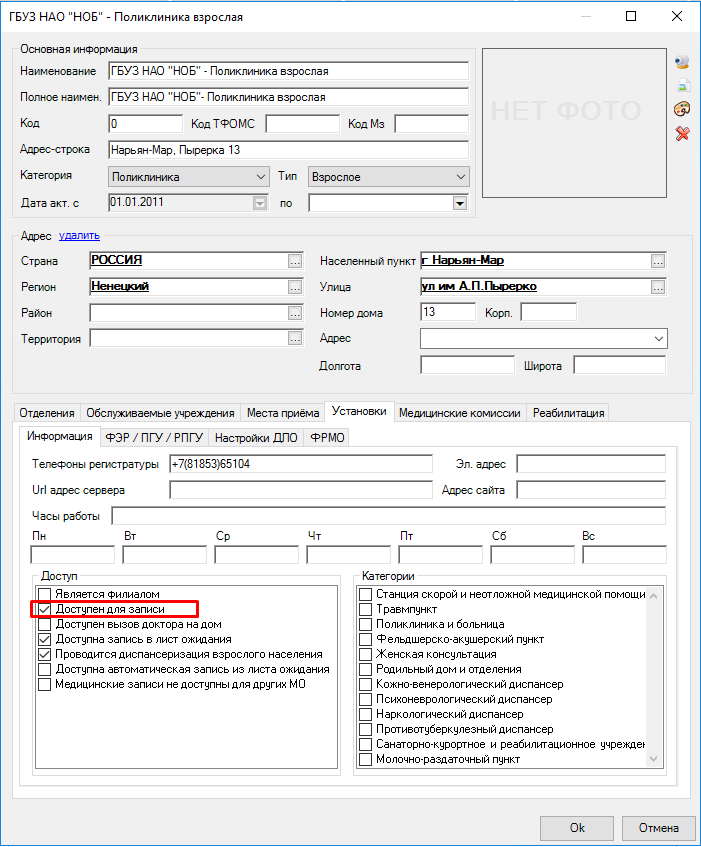Screen dimensions: 701x847
Task: Check the Кожно-венерологический диспансер category
Action: [x=366, y=684]
